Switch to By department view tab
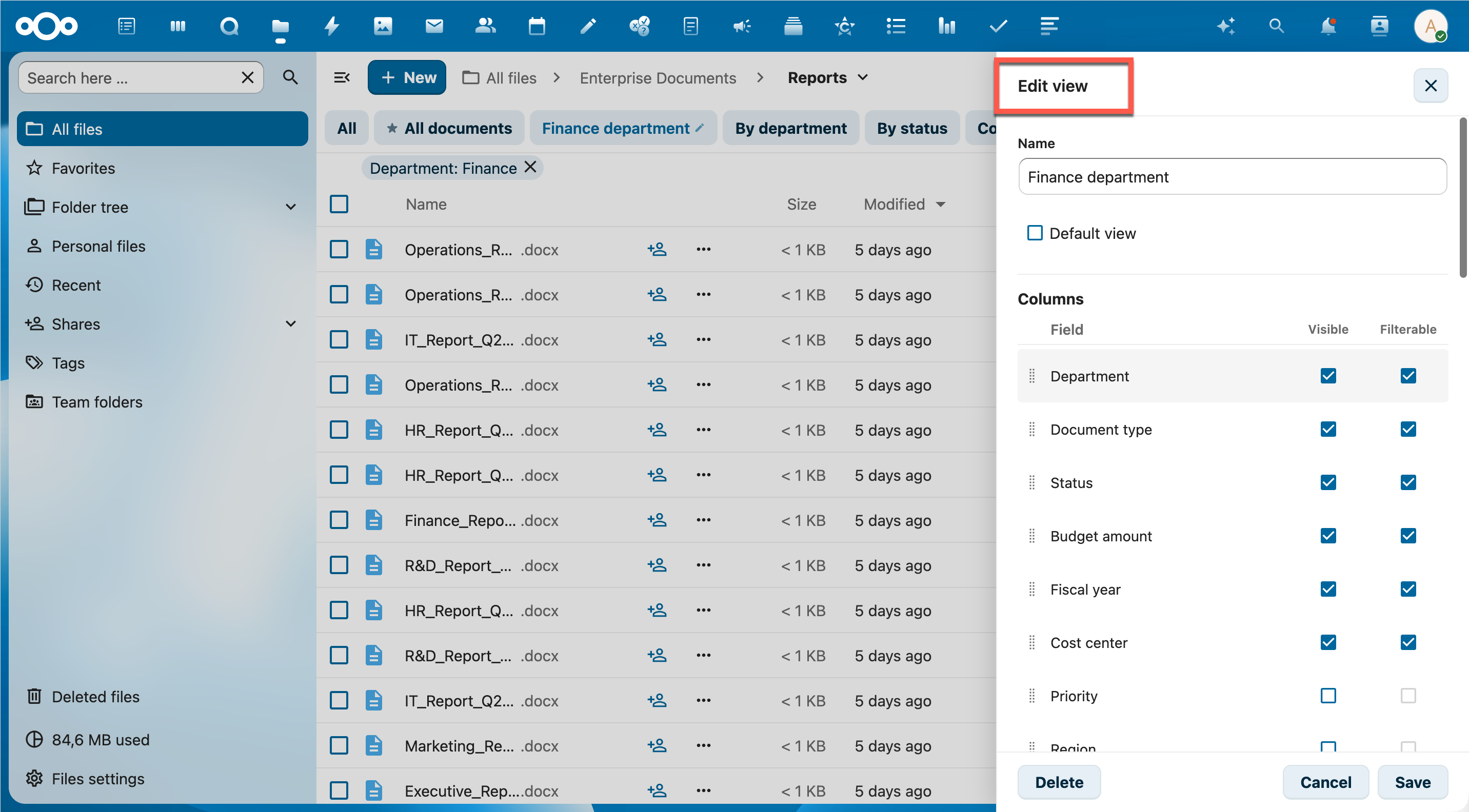1469x812 pixels. point(791,128)
